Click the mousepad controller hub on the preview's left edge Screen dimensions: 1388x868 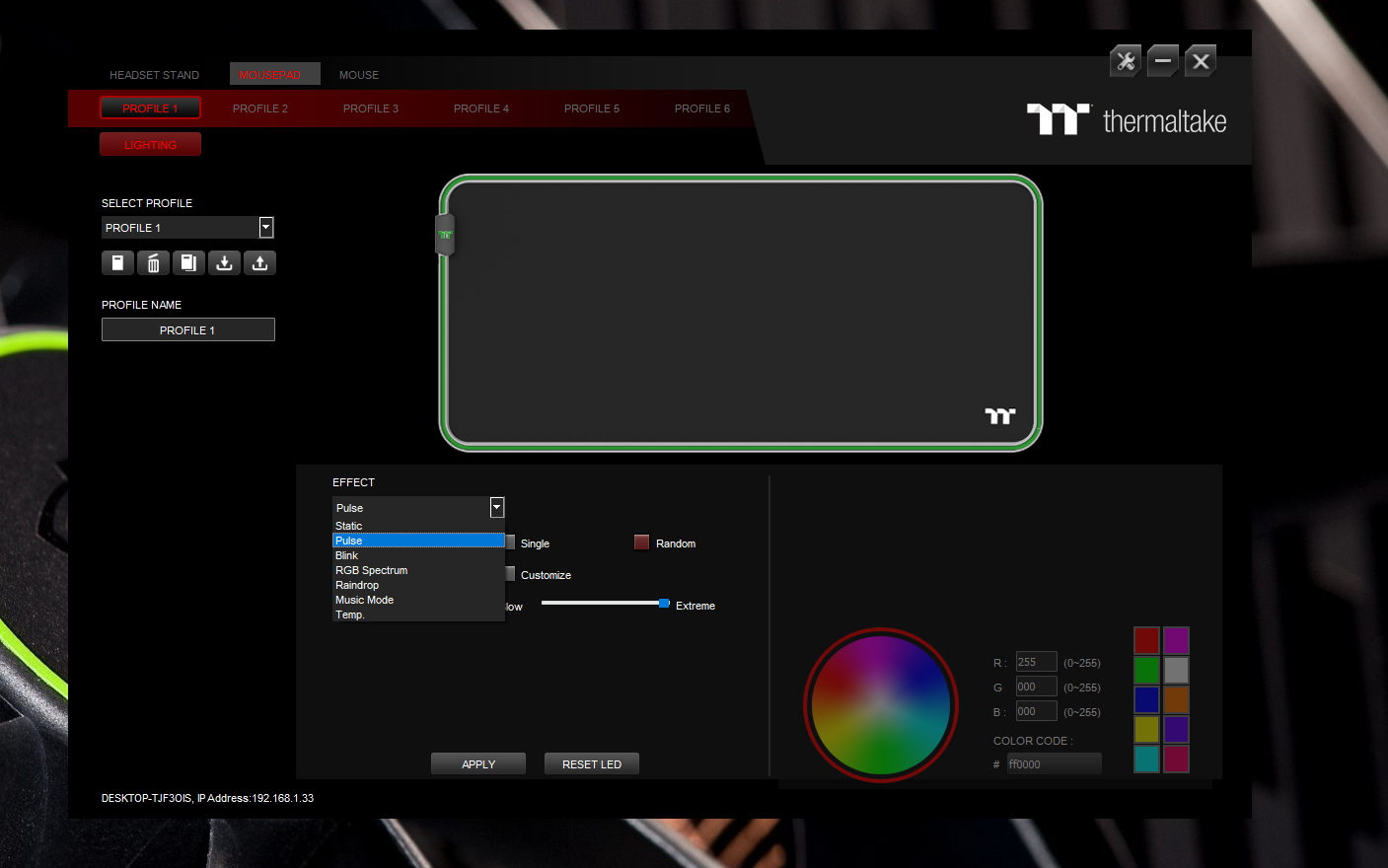[x=445, y=235]
